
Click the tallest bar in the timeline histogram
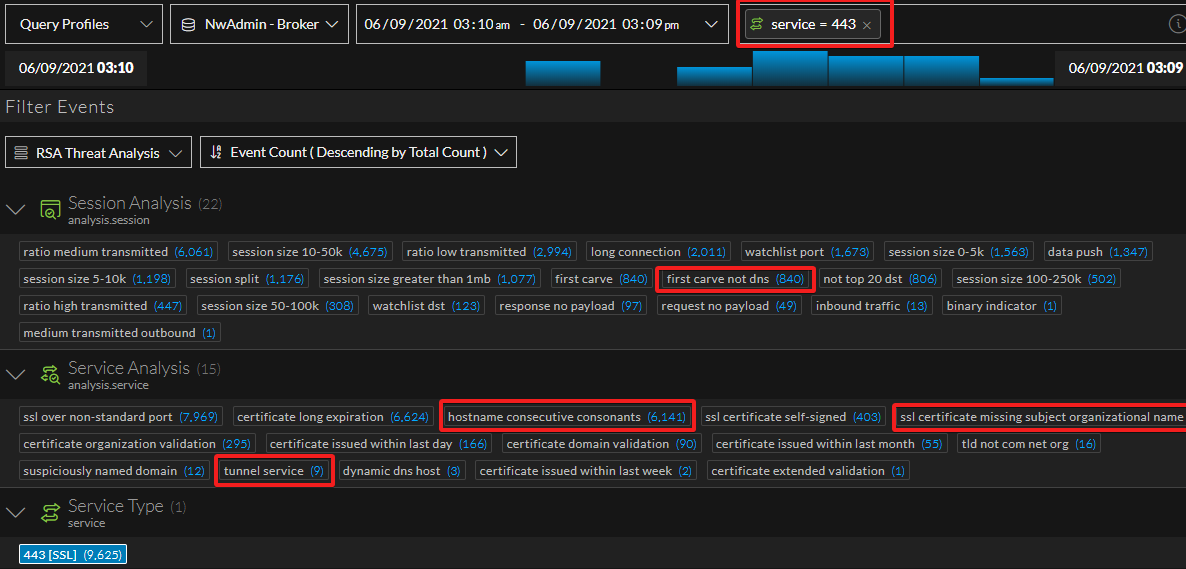tap(790, 68)
